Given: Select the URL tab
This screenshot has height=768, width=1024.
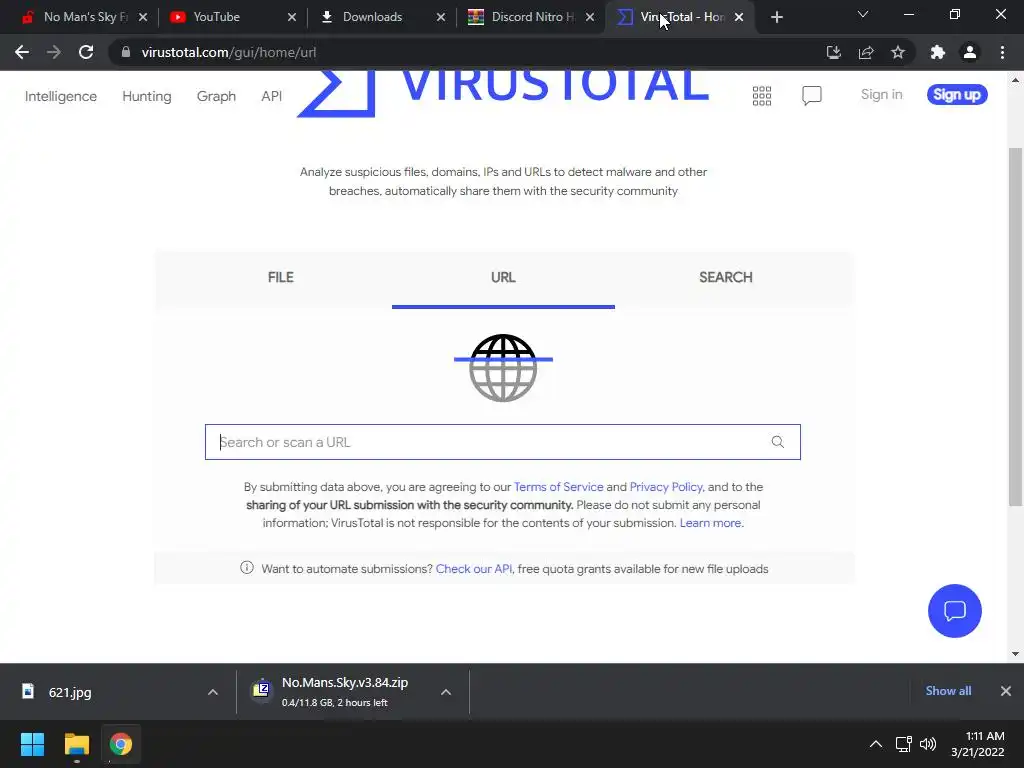Looking at the screenshot, I should pyautogui.click(x=503, y=278).
